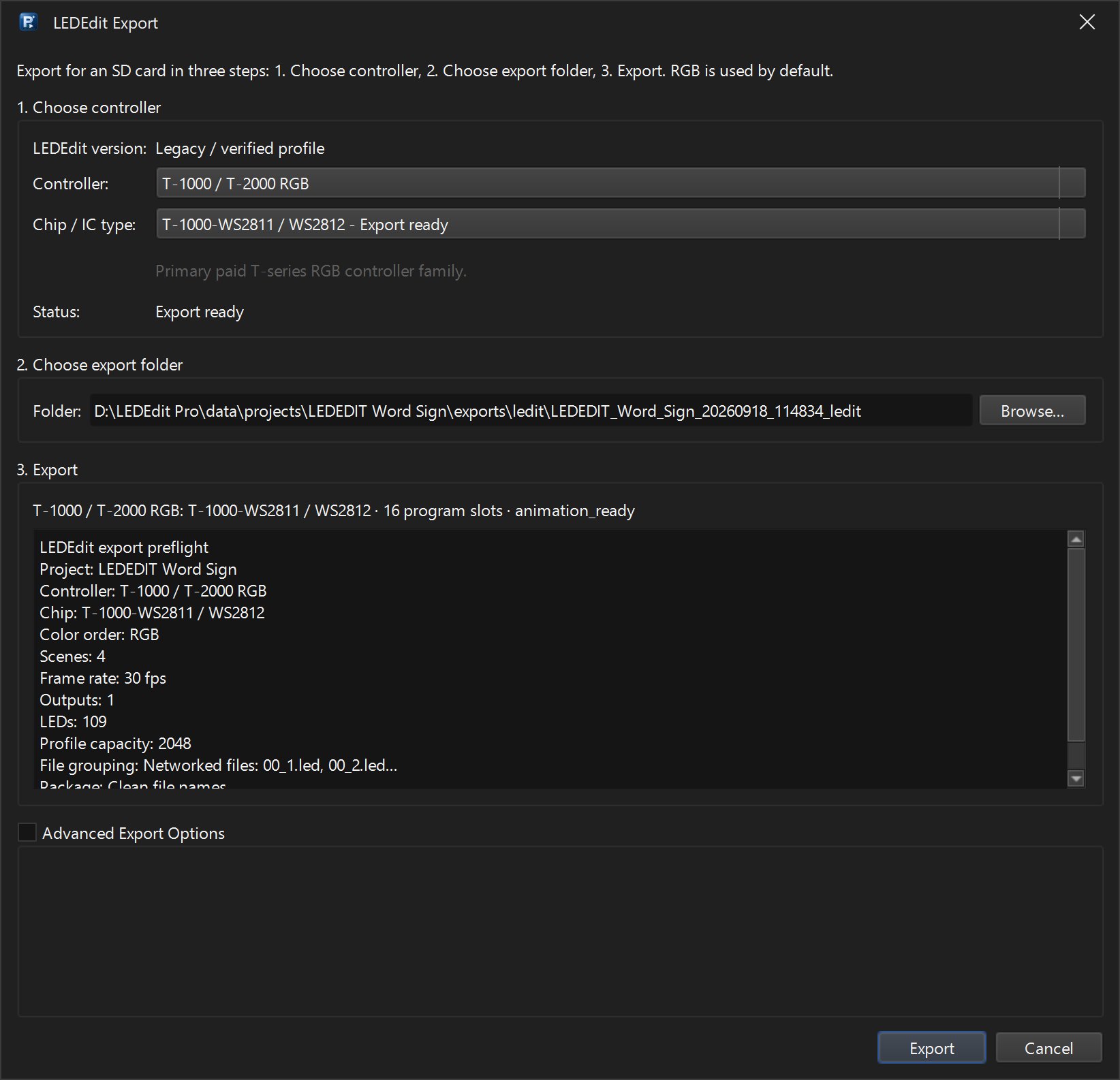Click the 'Project: LEDEDIT Word Sign' line
The width and height of the screenshot is (1120, 1080).
point(138,569)
